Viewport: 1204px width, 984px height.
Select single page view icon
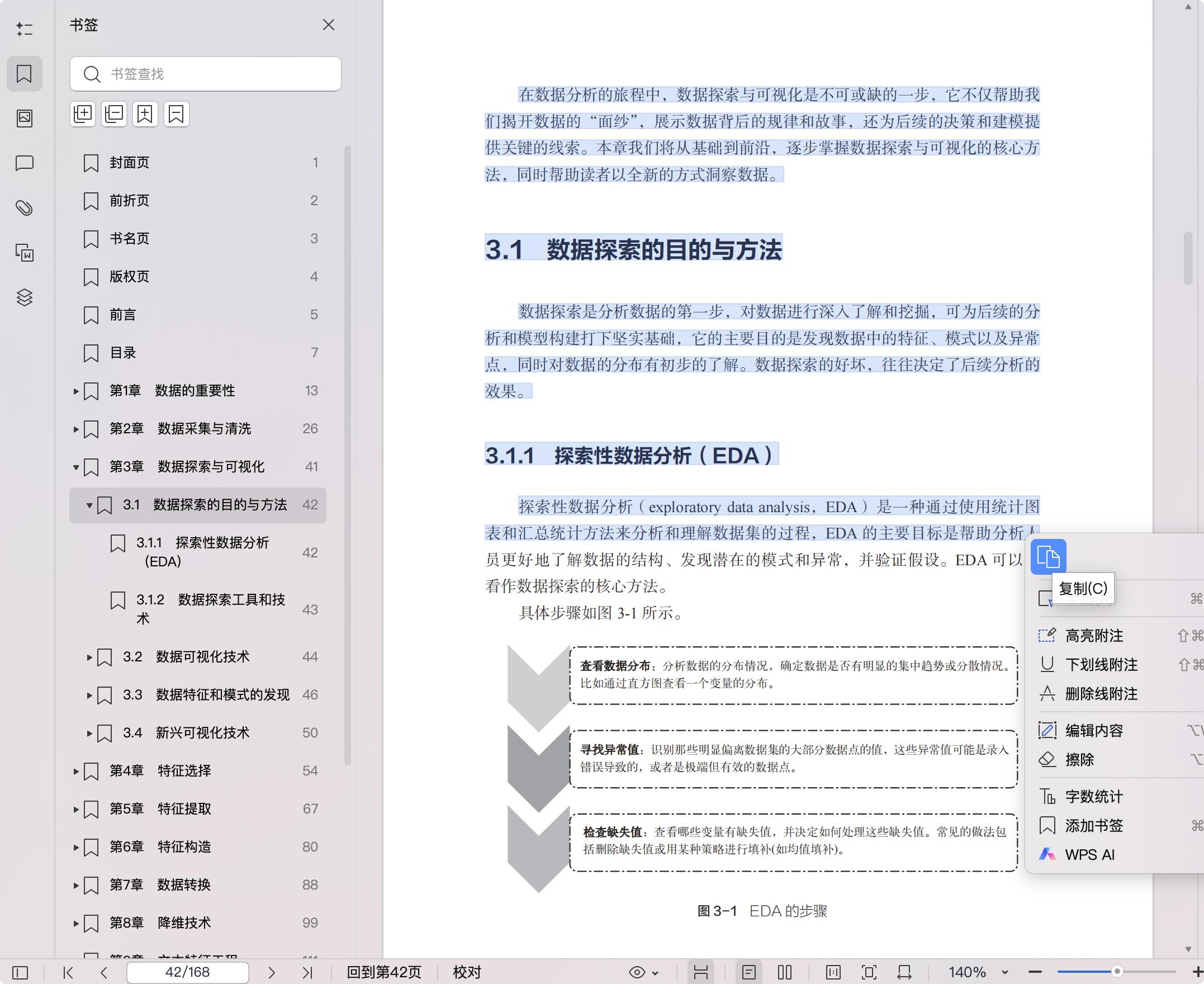pos(749,973)
